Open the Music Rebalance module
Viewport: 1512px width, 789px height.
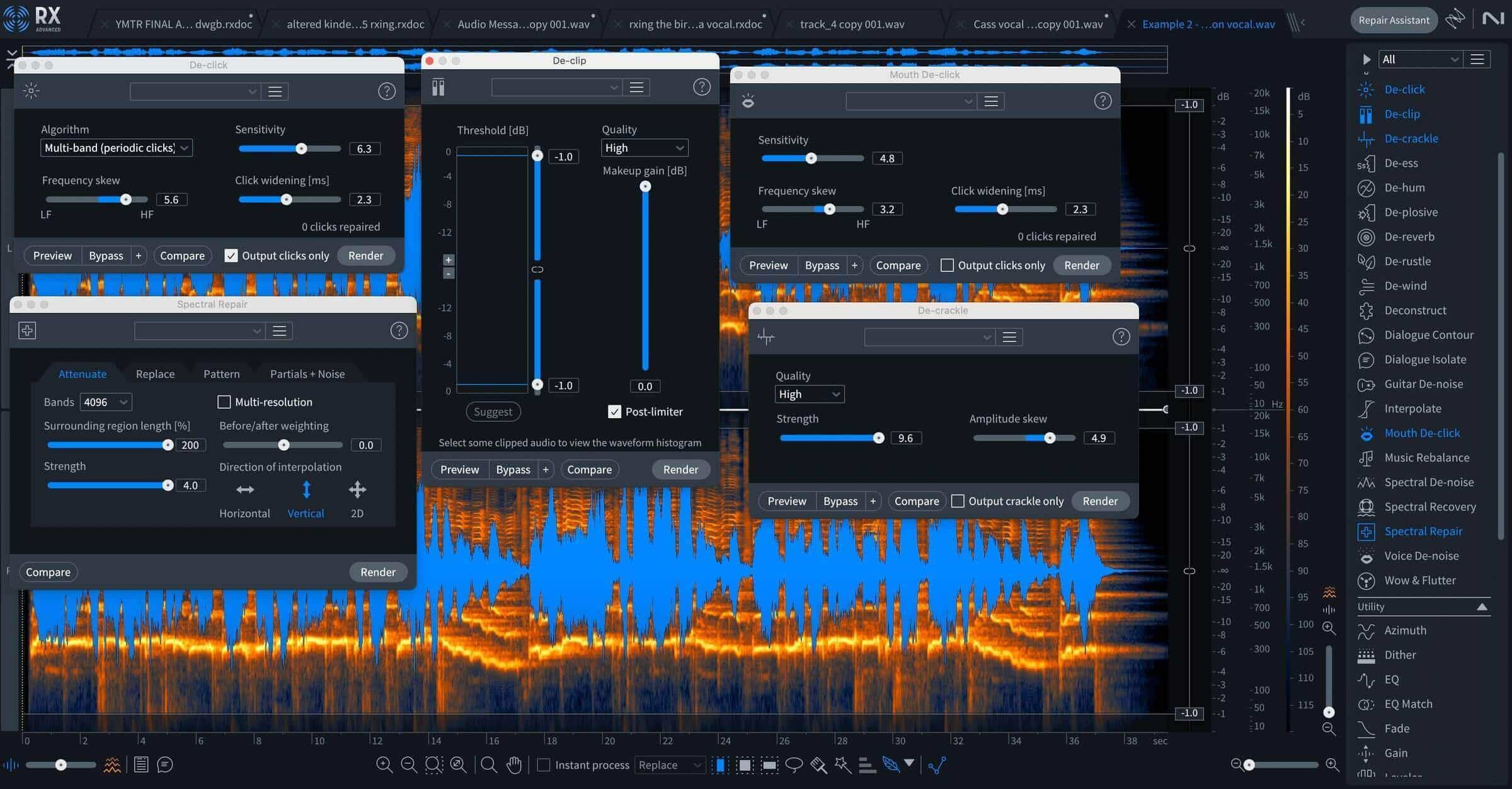point(1426,458)
